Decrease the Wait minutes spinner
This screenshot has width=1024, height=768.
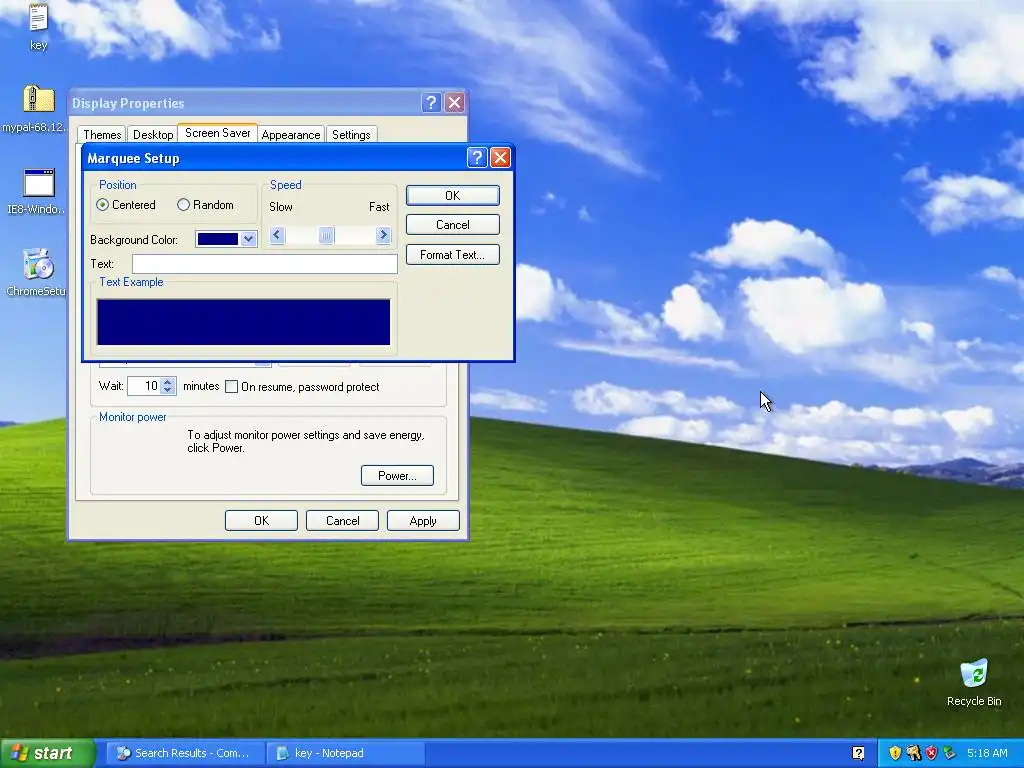[168, 390]
